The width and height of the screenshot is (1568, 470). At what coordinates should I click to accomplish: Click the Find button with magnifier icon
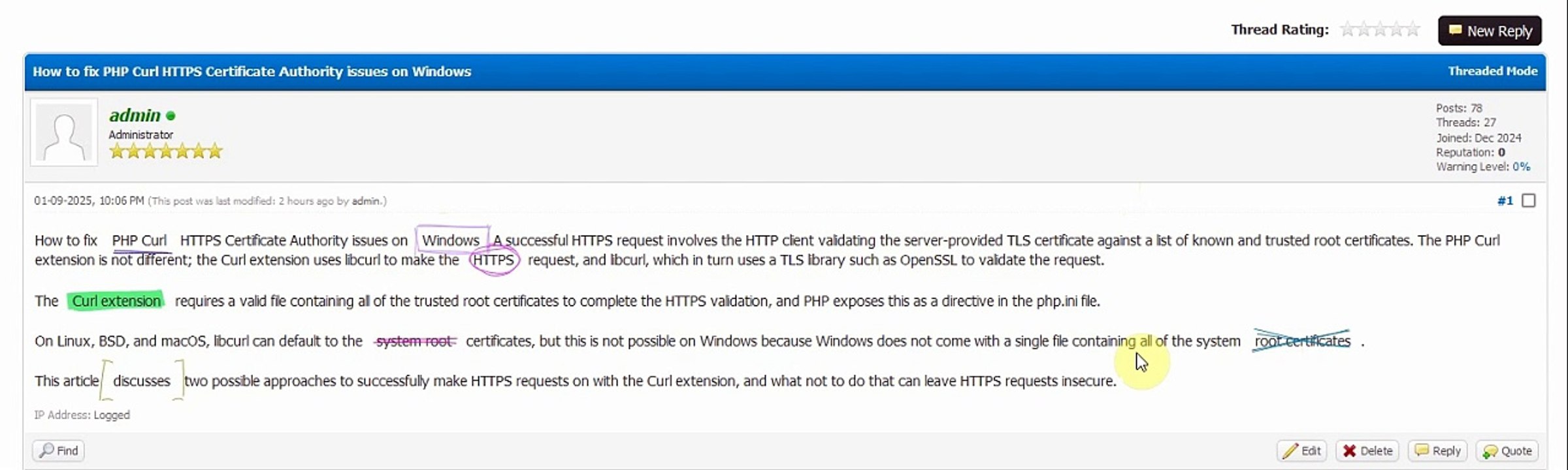tap(58, 450)
